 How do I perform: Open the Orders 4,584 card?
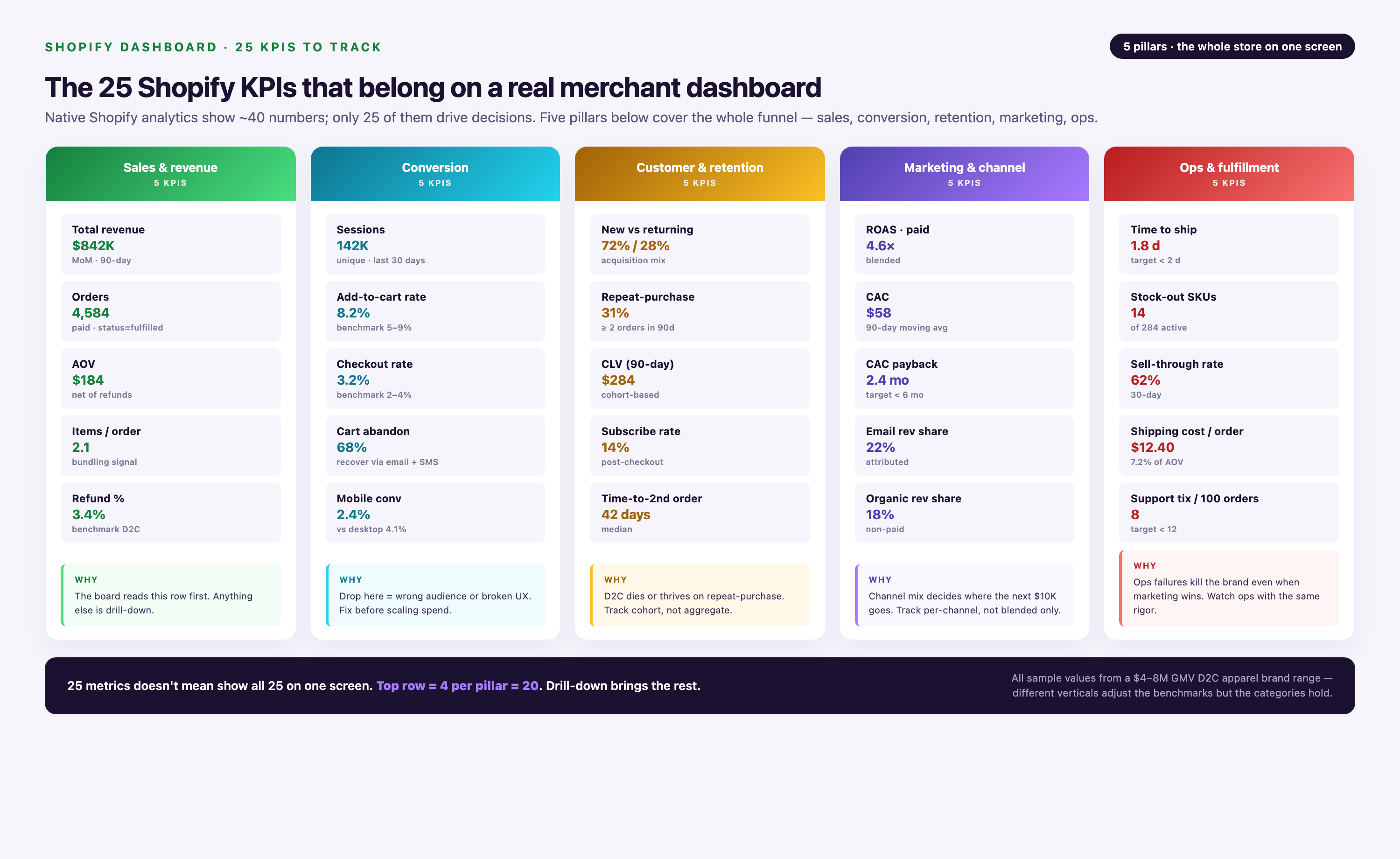[x=170, y=311]
